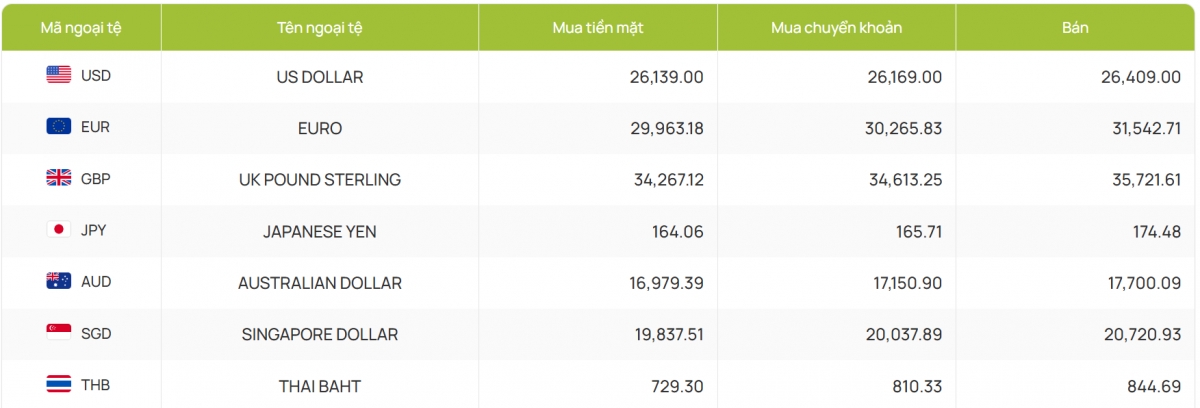Click the 'Mua tiền mặt' column header
The image size is (1200, 408).
[597, 28]
